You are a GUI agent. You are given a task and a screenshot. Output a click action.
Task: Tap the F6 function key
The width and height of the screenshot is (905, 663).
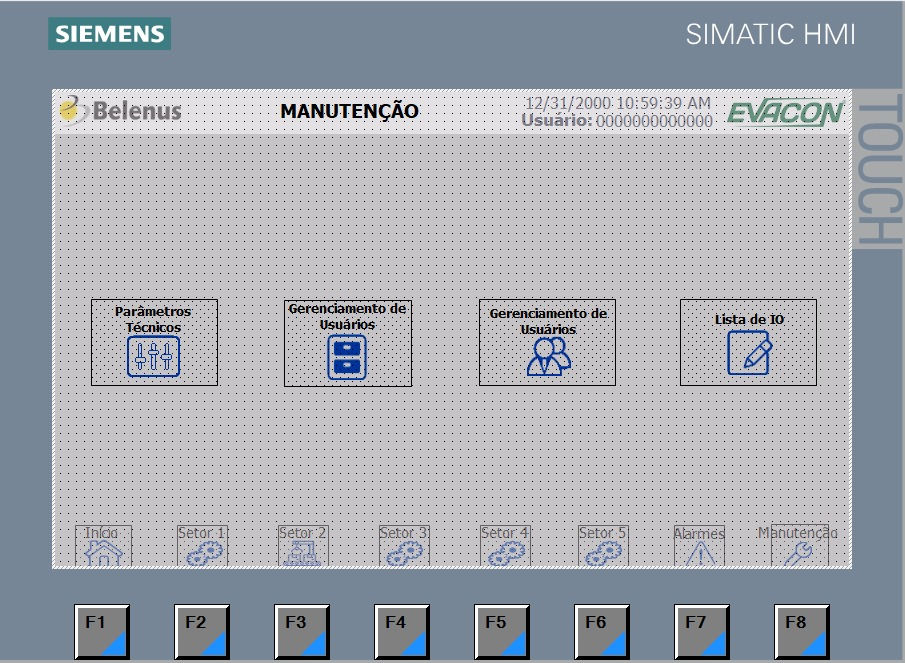[601, 631]
